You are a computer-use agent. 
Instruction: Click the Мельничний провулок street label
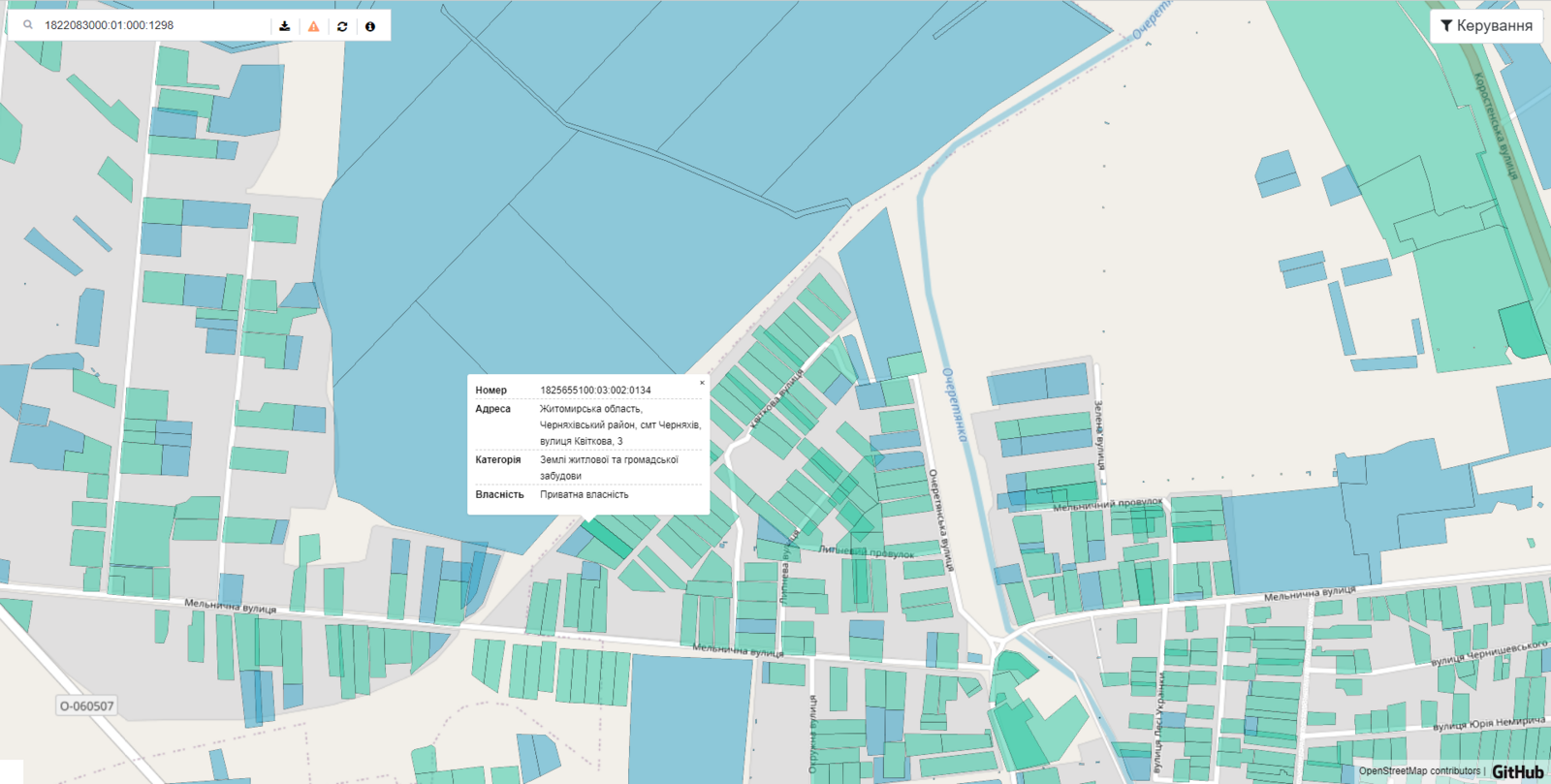pos(1107,505)
